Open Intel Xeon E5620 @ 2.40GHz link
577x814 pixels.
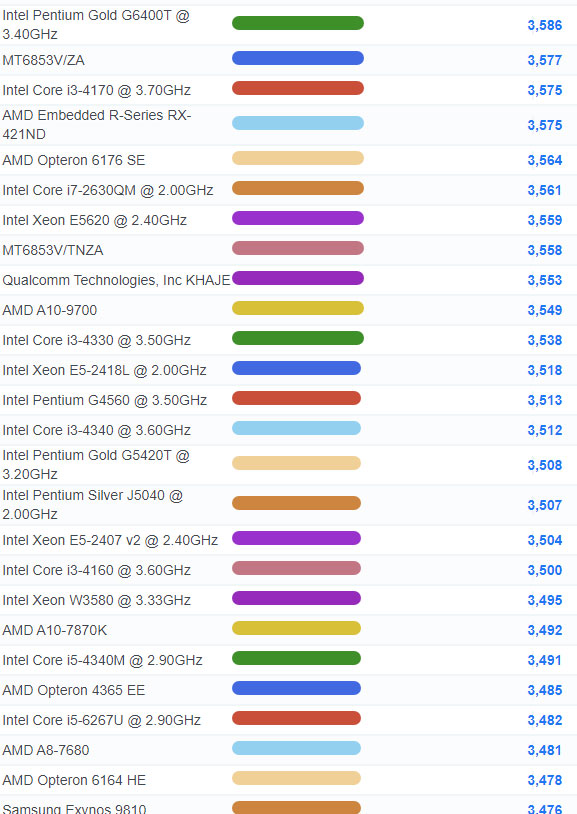pos(95,220)
